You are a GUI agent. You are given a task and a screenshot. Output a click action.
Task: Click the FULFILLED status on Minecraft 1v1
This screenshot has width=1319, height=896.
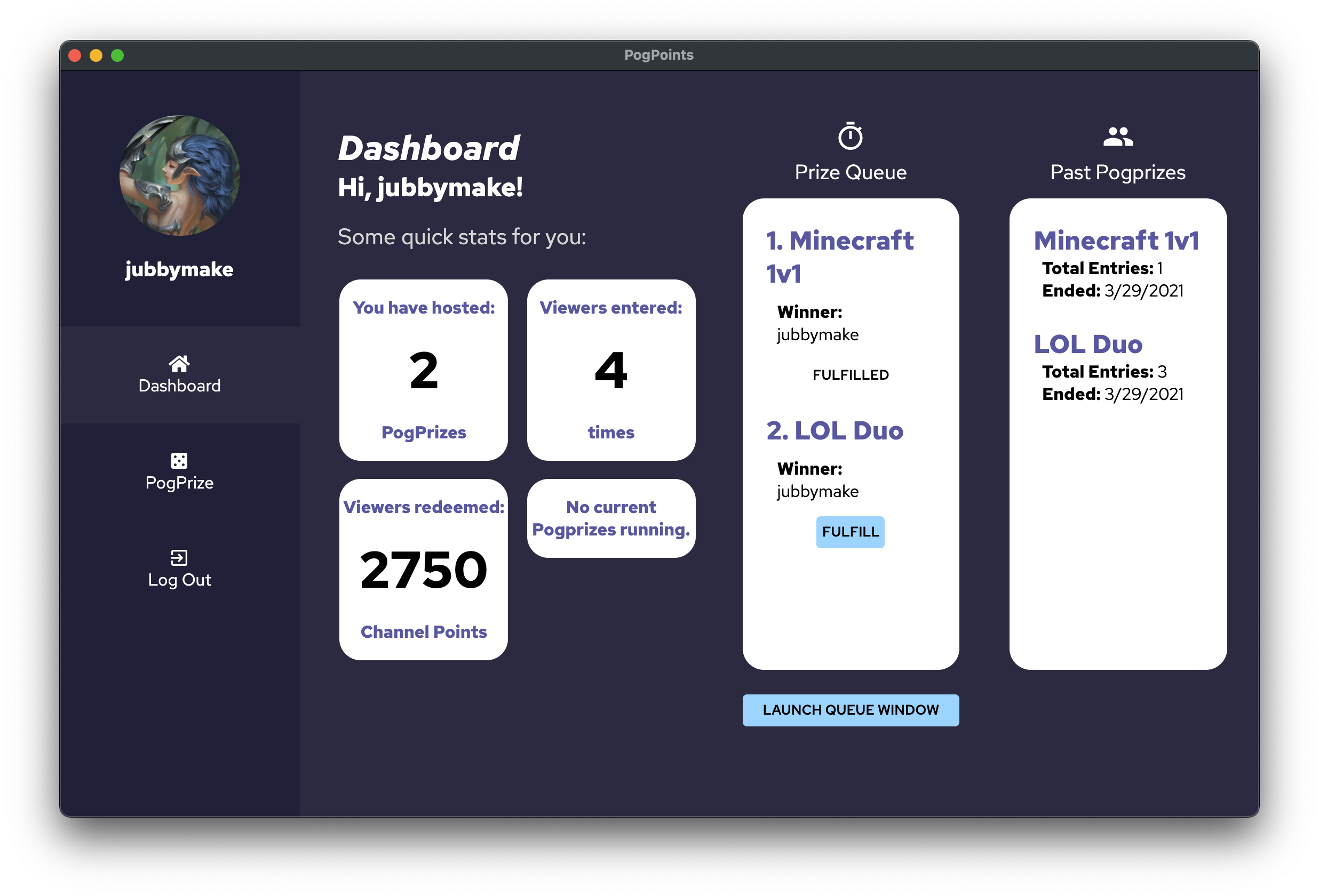tap(850, 374)
